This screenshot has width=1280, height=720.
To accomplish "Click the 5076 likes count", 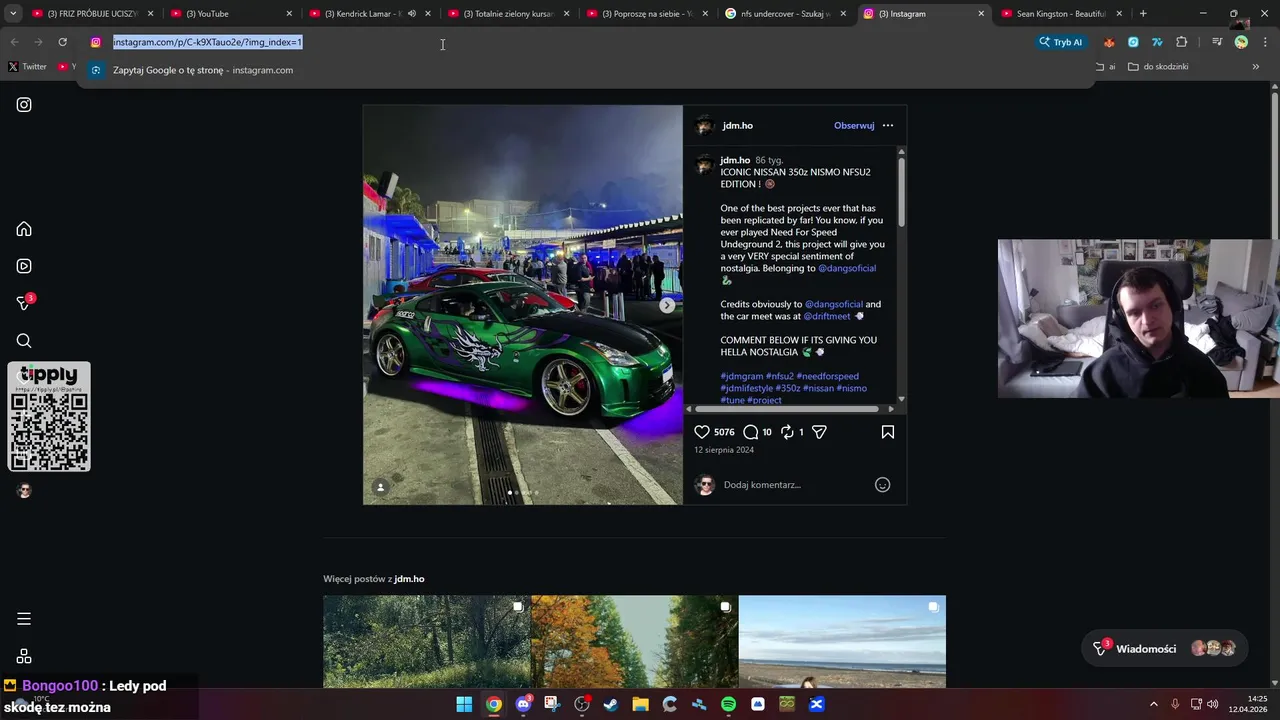I will [x=724, y=432].
